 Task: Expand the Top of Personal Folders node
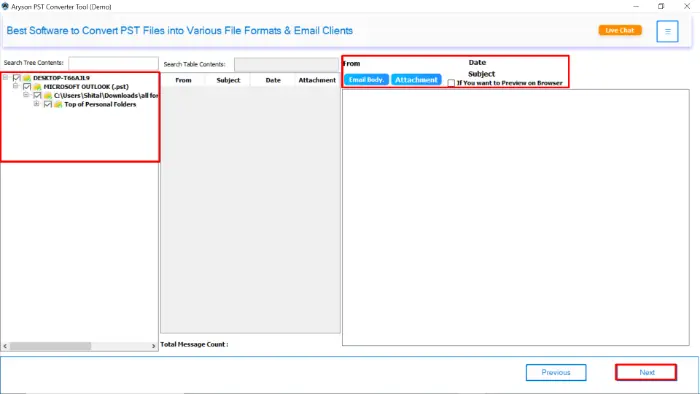point(37,104)
